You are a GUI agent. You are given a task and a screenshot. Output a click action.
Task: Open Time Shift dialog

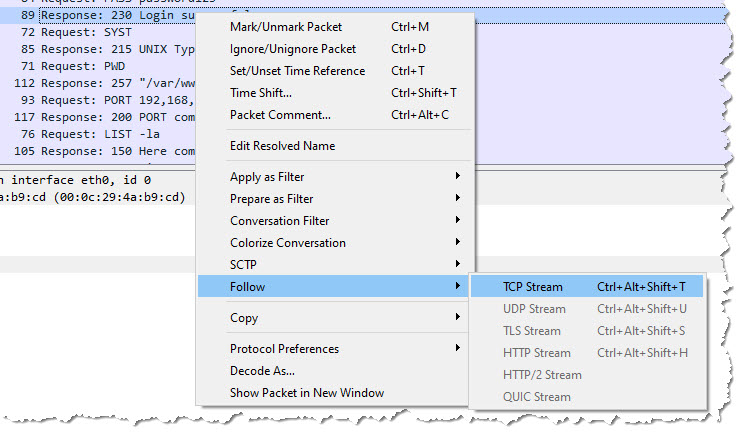tap(260, 93)
